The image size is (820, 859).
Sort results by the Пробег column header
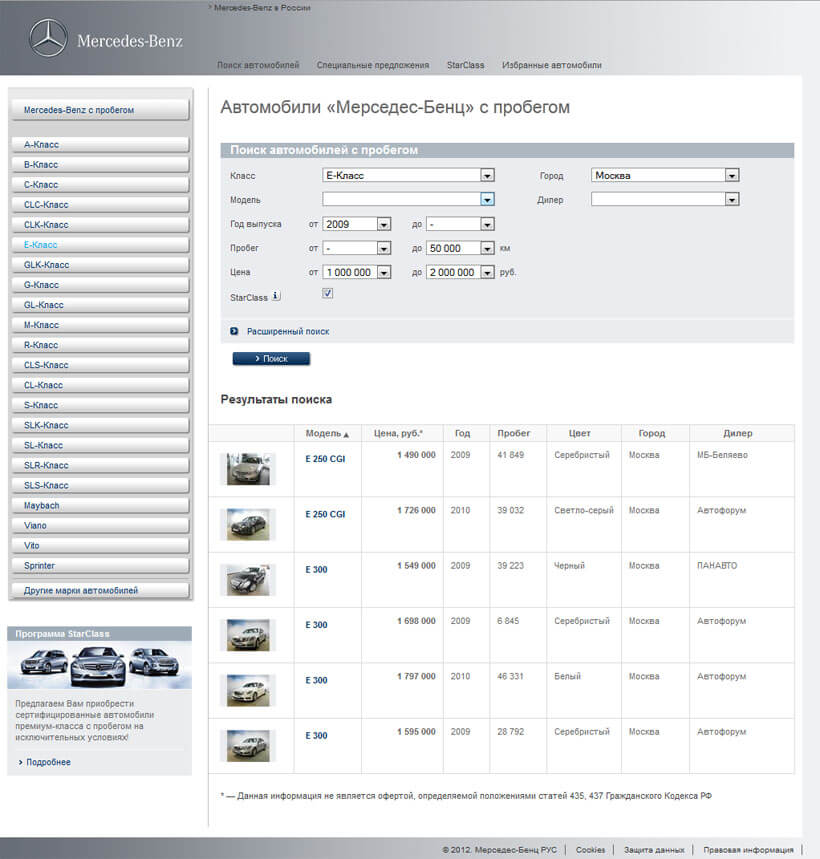click(x=514, y=433)
